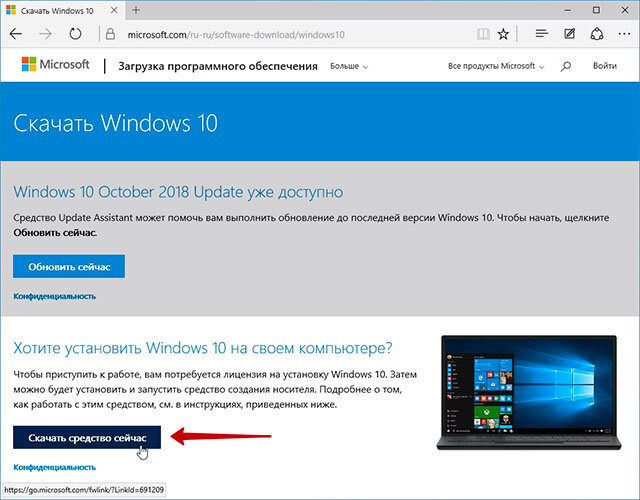Maximize the browser window
640x500 pixels.
(596, 10)
